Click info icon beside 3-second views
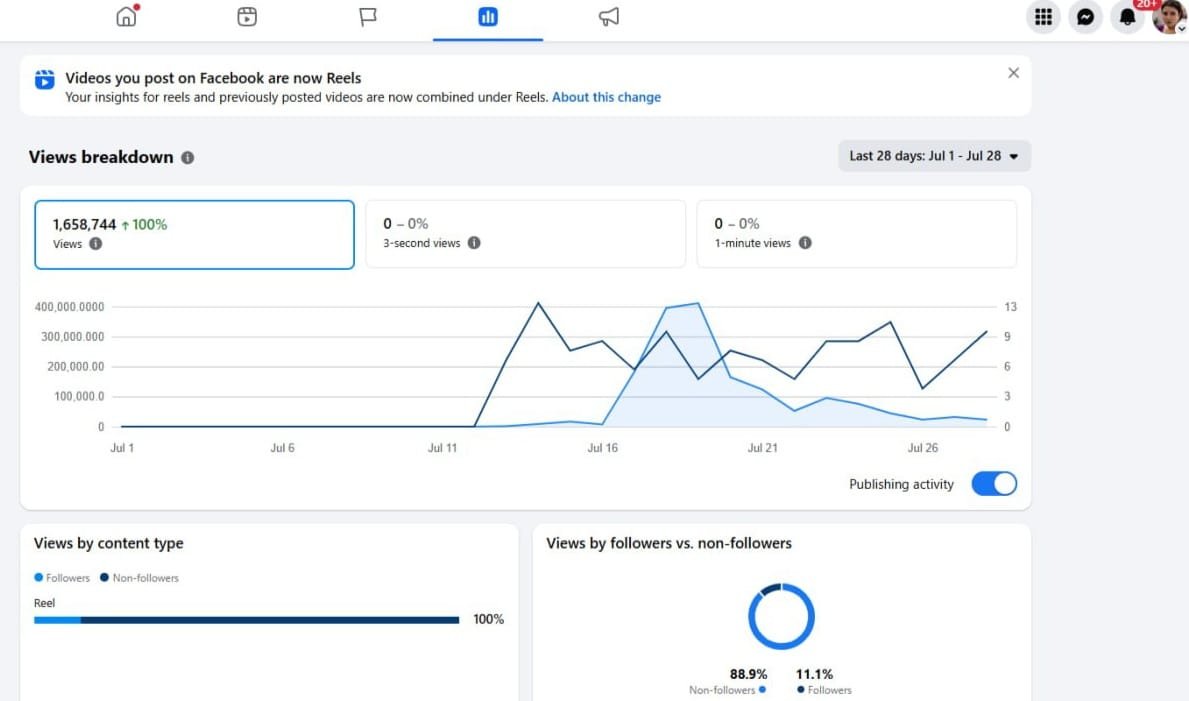This screenshot has height=701, width=1189. click(474, 243)
